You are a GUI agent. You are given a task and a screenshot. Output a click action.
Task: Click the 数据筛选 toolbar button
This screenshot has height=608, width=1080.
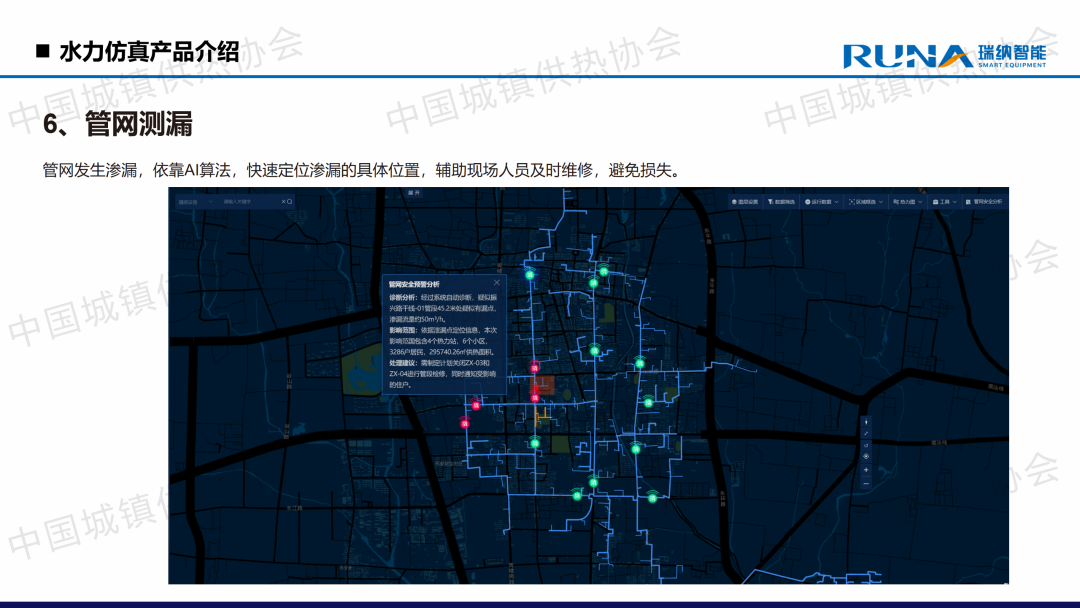(x=782, y=202)
